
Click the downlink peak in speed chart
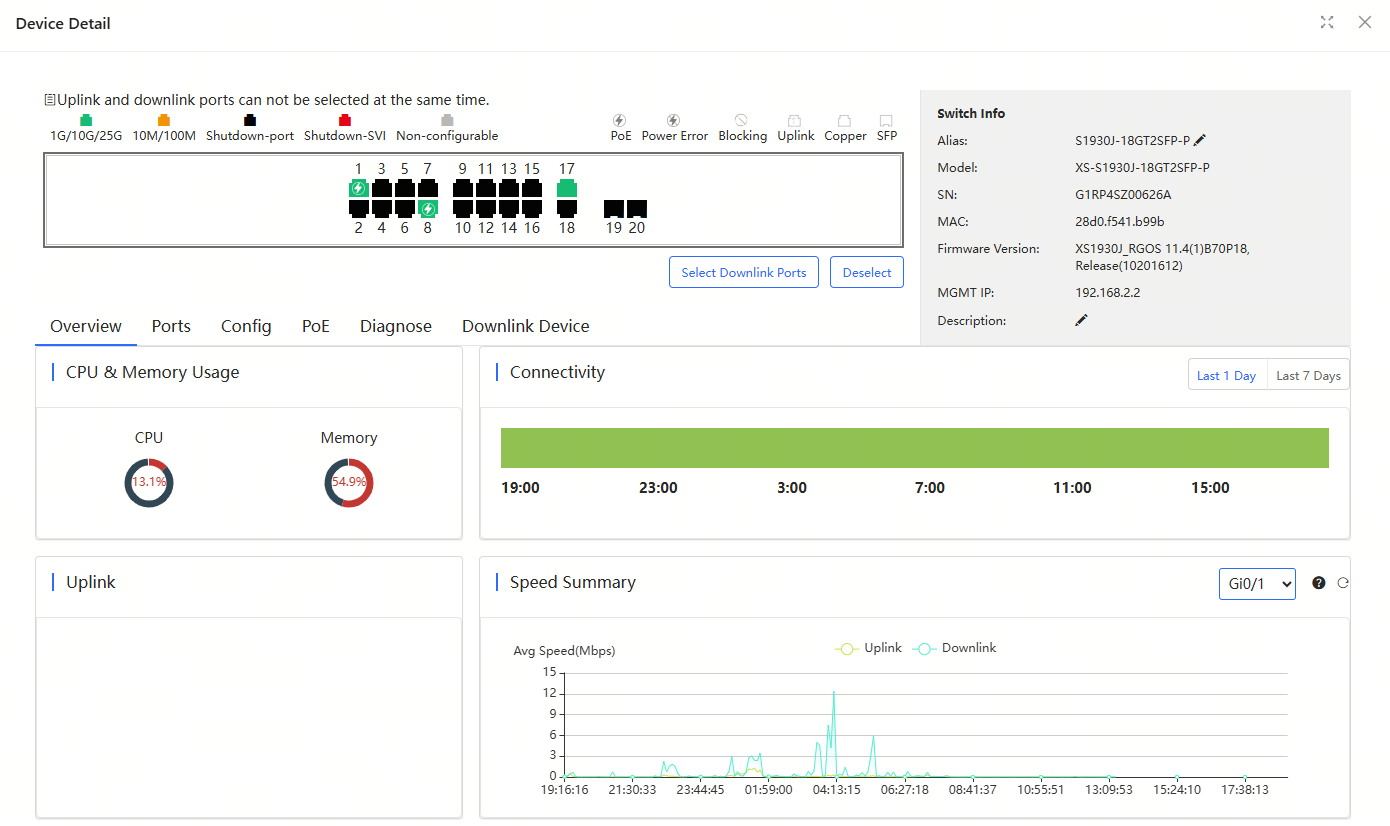click(x=834, y=692)
